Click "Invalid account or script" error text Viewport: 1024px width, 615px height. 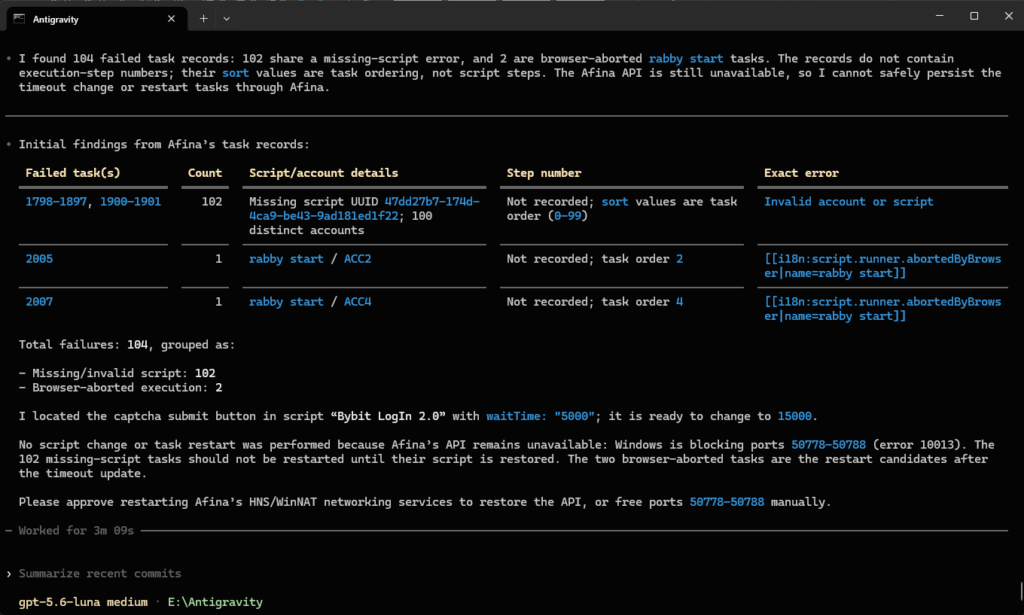848,202
